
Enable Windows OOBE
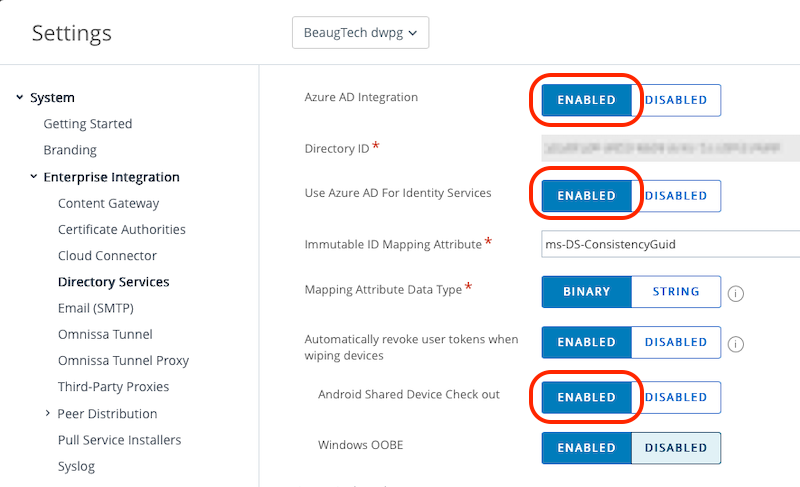pos(586,448)
